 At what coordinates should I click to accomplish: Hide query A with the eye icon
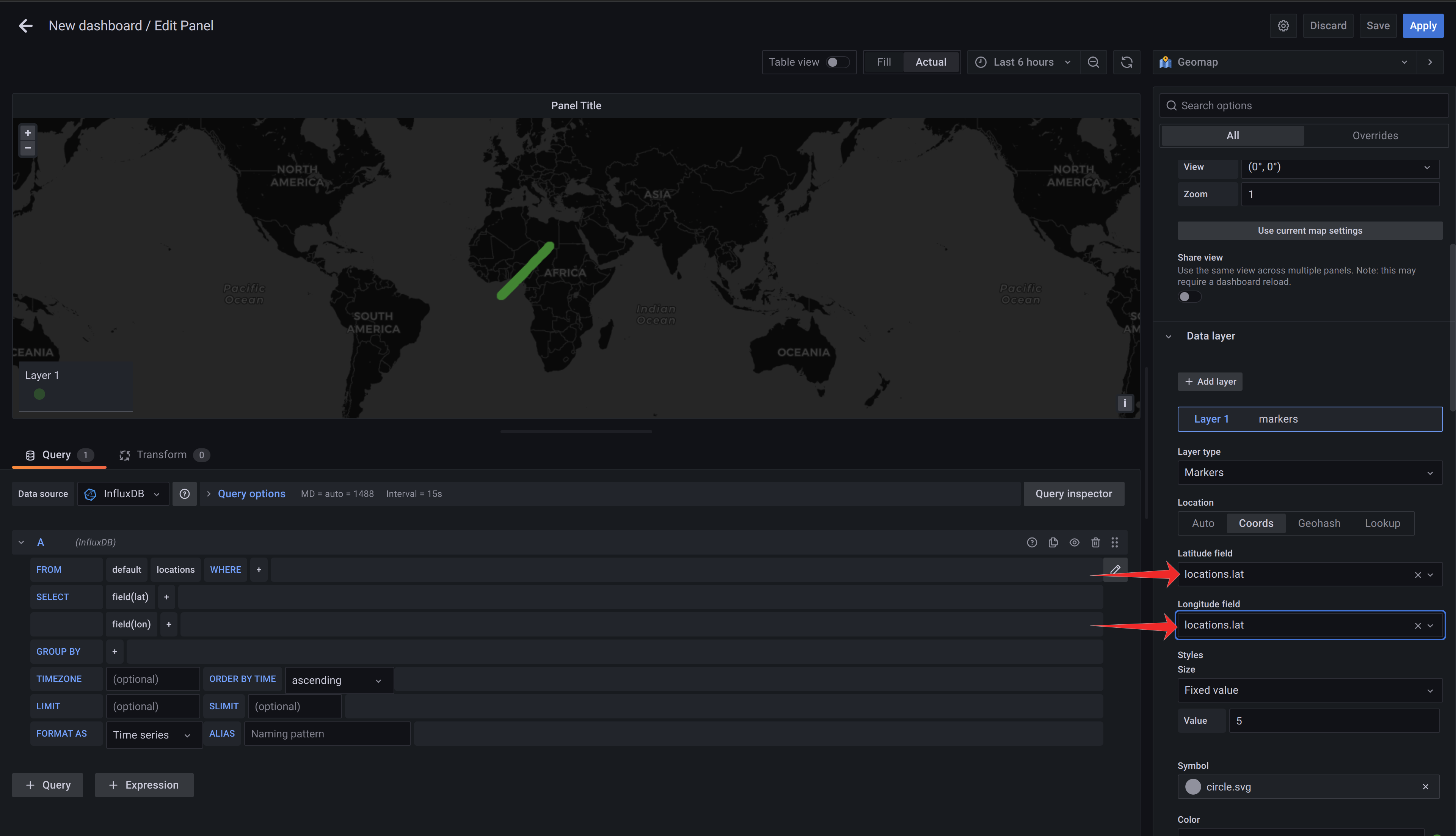[1074, 542]
